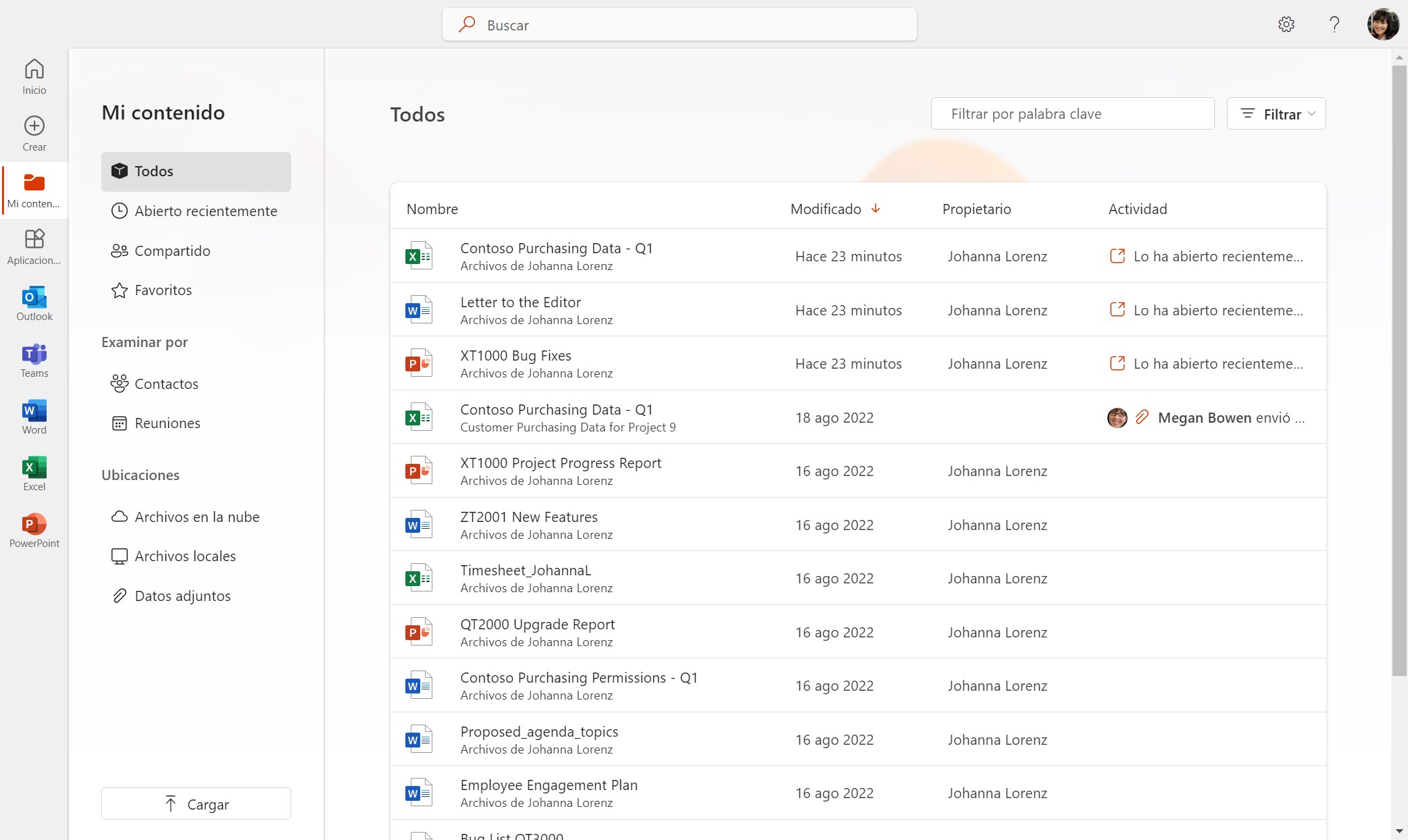Image resolution: width=1408 pixels, height=840 pixels.
Task: Open Outlook from the sidebar
Action: pos(33,303)
